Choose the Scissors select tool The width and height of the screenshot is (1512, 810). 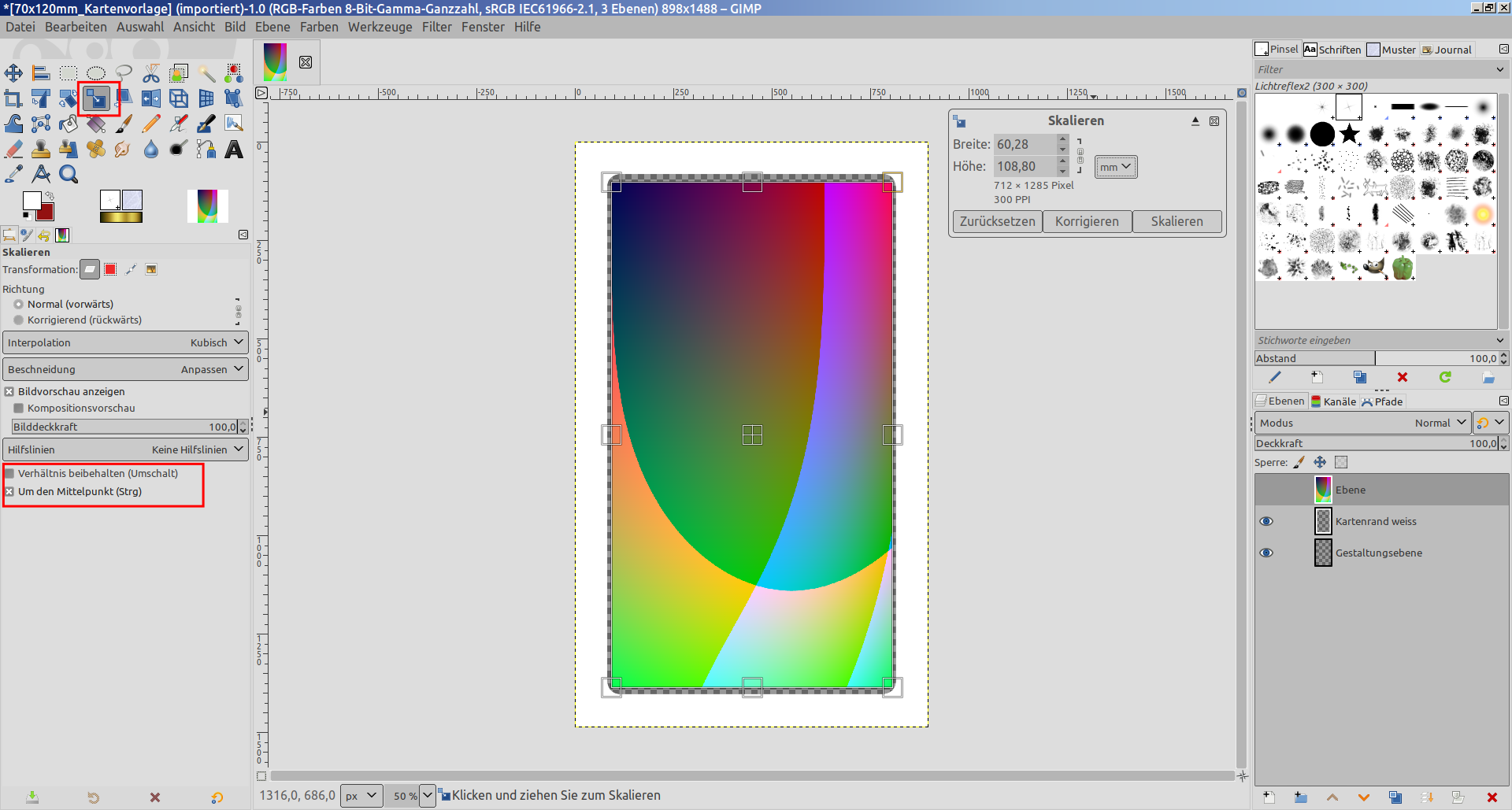pos(151,73)
